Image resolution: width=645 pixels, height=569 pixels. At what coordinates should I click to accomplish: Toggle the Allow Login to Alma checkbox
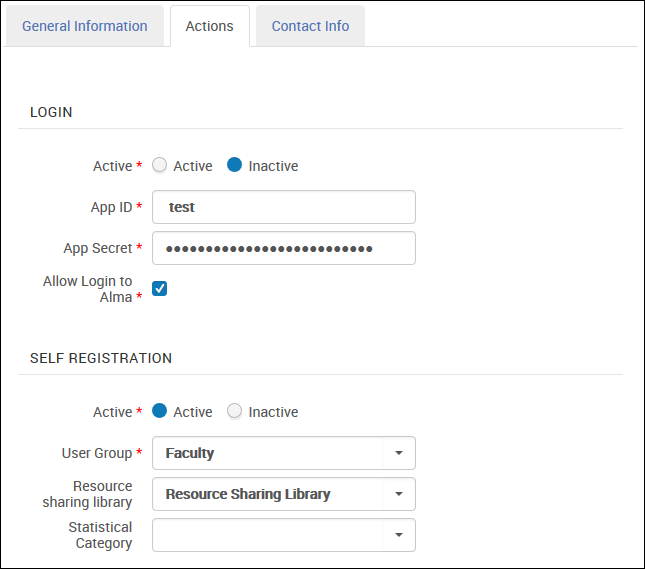coord(160,289)
